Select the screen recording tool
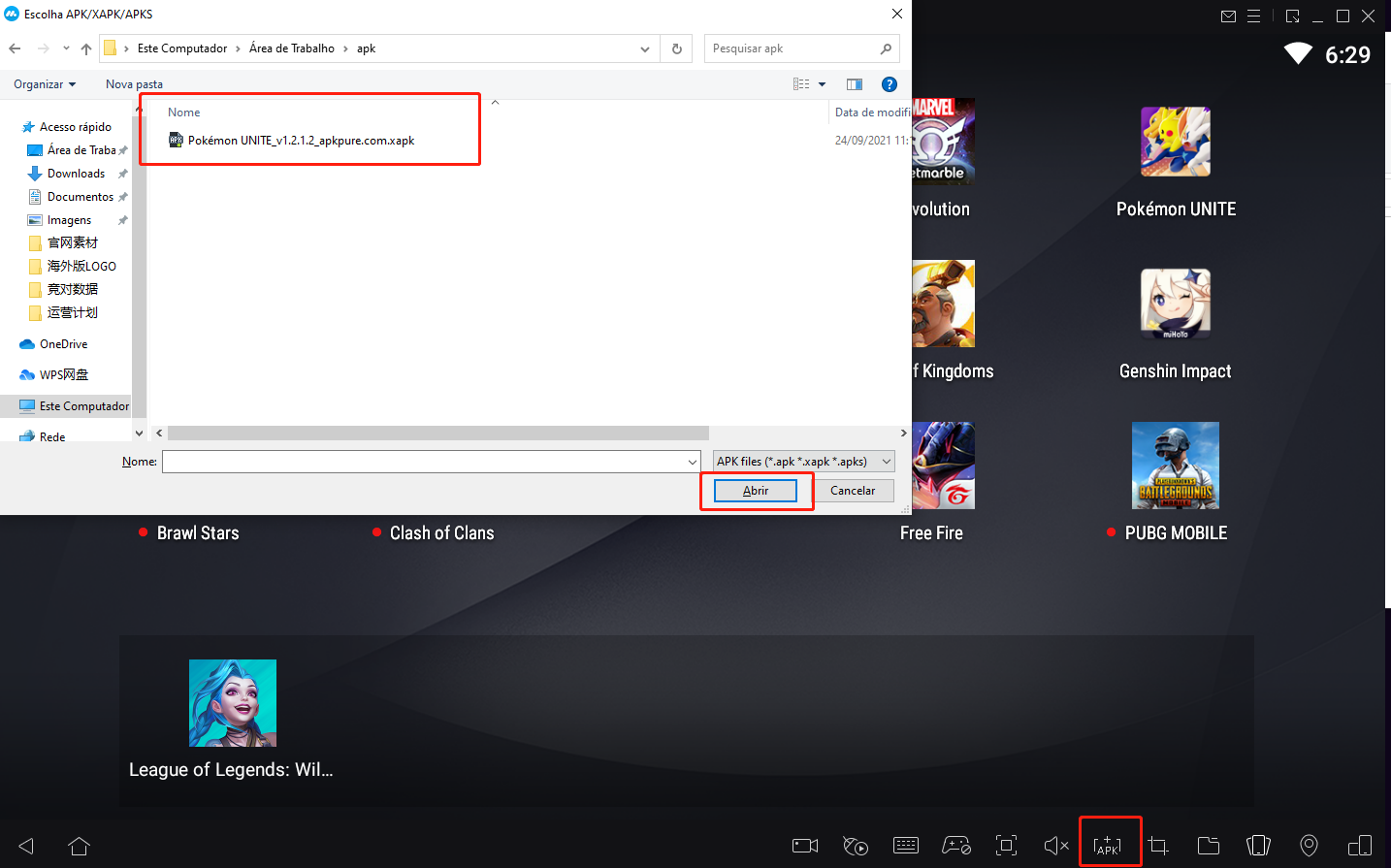This screenshot has width=1391, height=868. point(803,845)
